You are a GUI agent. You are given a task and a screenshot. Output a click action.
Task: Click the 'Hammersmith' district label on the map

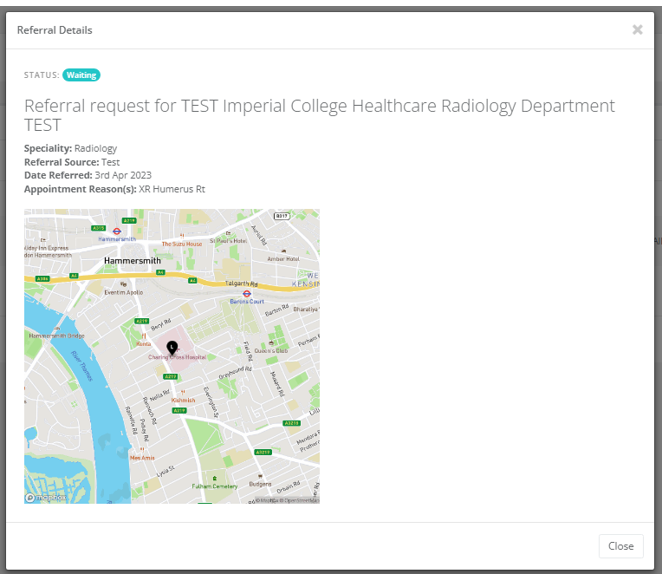pyautogui.click(x=132, y=261)
